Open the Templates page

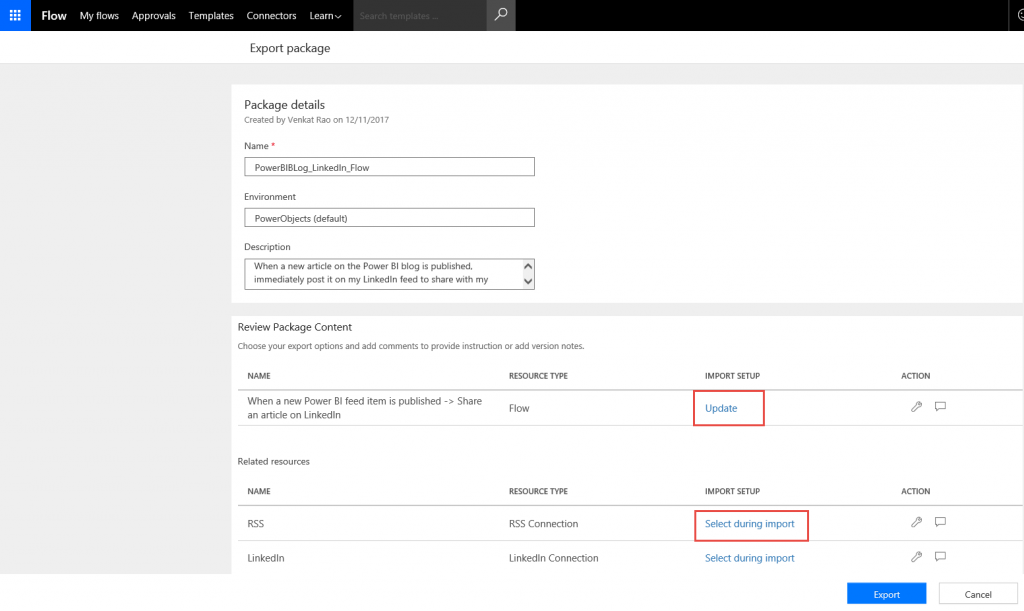click(211, 16)
